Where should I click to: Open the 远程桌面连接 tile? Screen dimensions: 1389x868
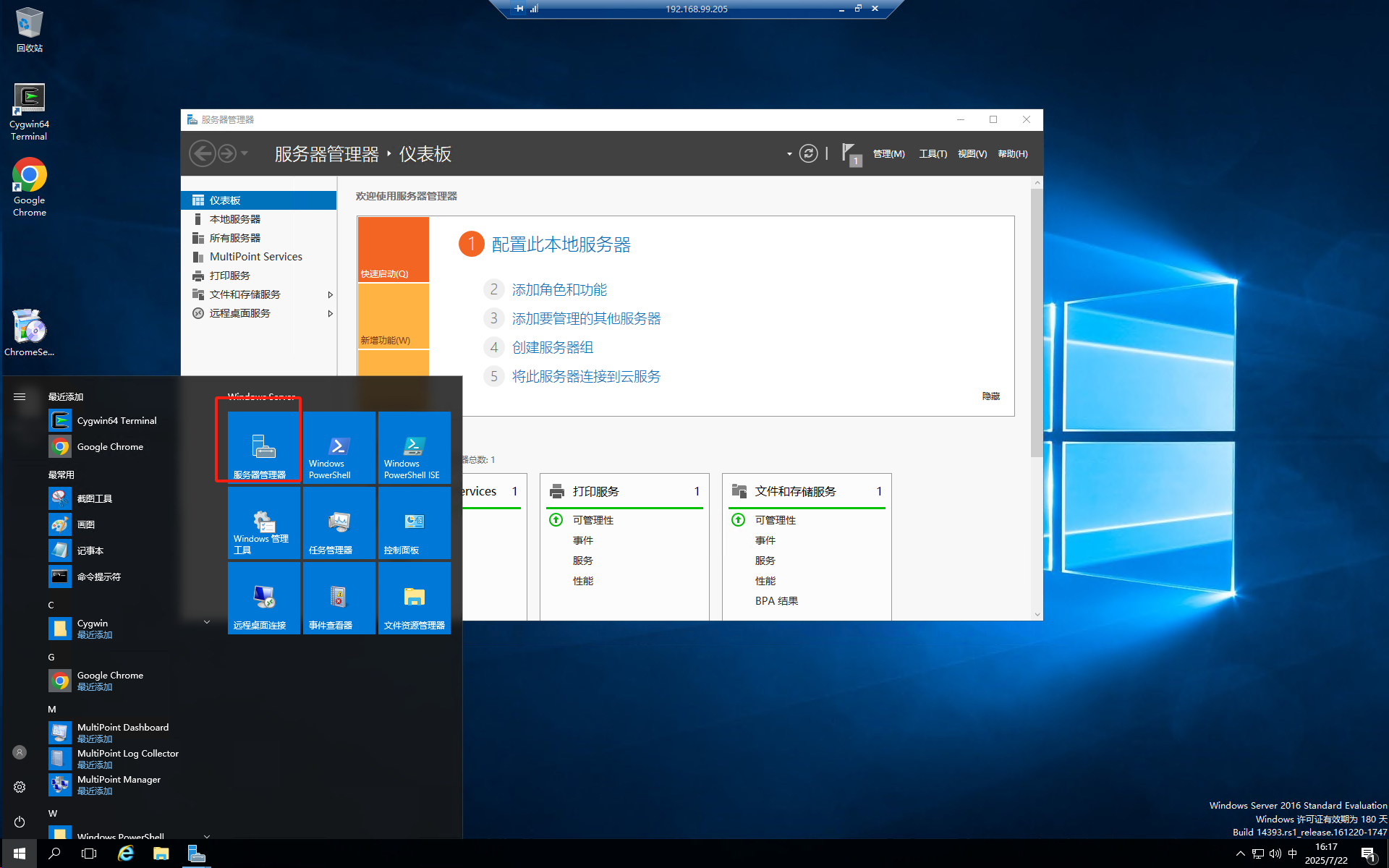click(264, 597)
